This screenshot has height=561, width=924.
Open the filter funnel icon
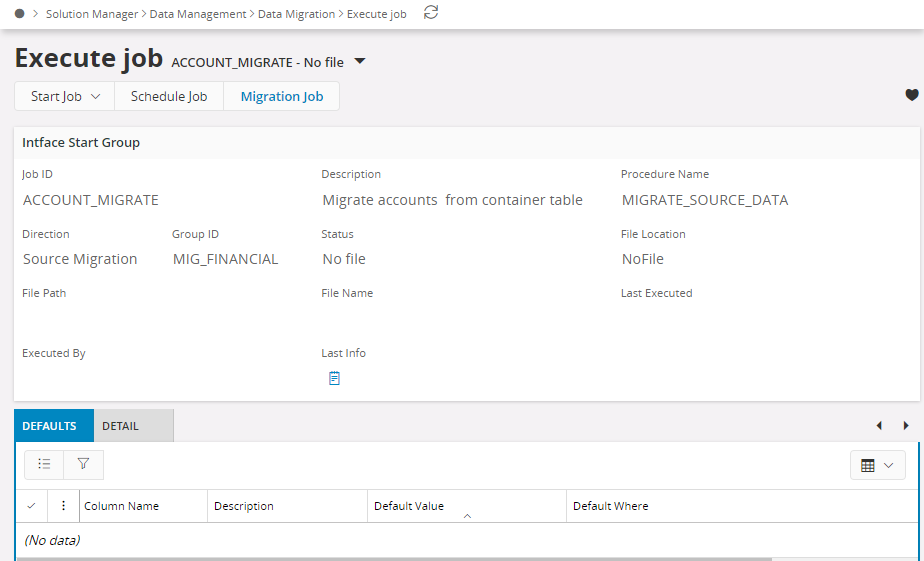(x=83, y=464)
